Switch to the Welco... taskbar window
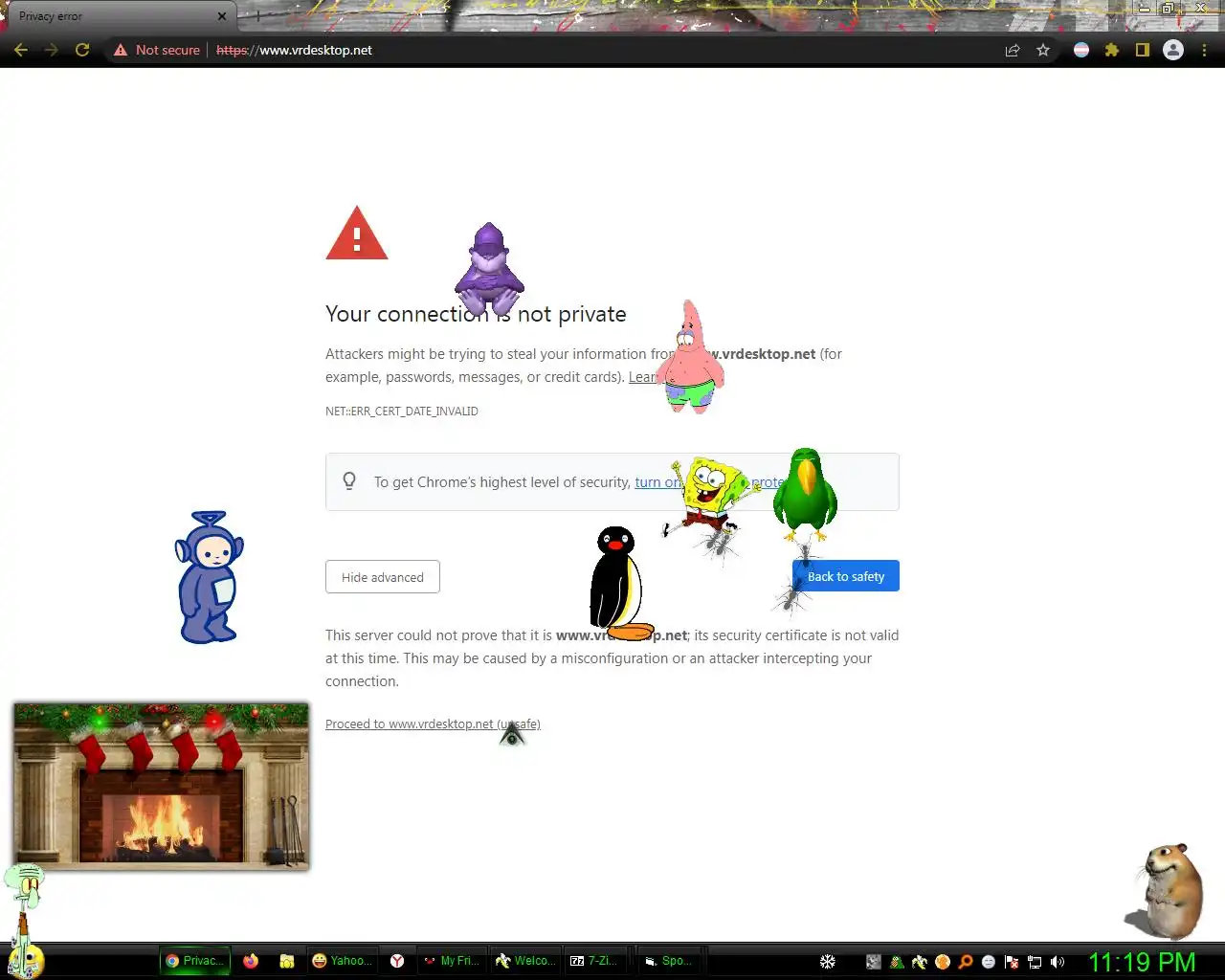This screenshot has height=980, width=1225. point(525,961)
